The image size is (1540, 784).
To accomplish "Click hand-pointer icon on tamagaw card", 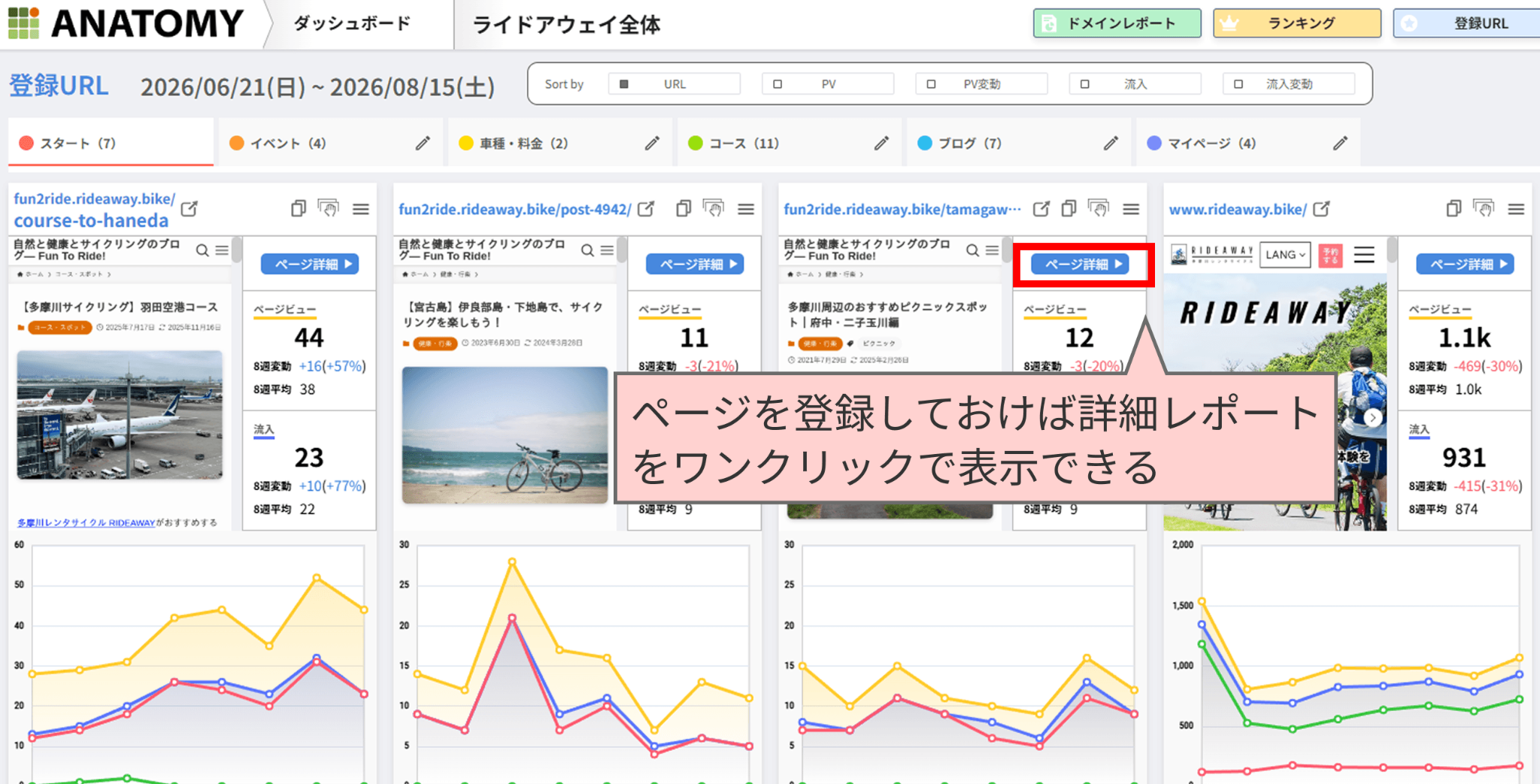I will 1099,208.
